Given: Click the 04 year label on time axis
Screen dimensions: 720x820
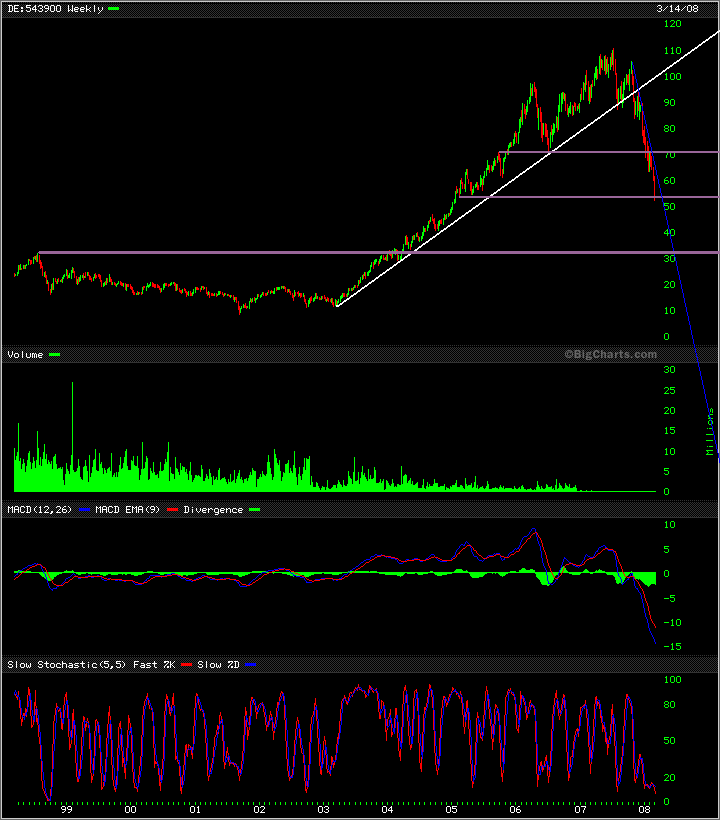Looking at the screenshot, I should (387, 810).
